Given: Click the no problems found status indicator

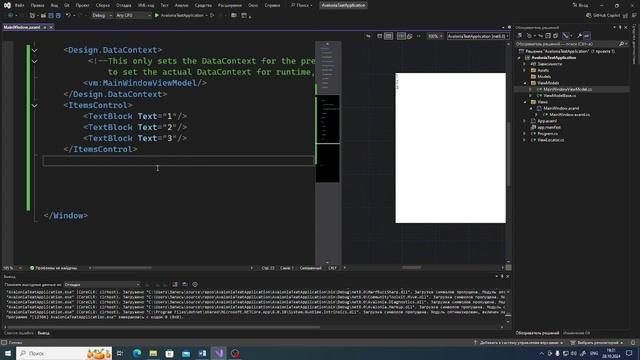Looking at the screenshot, I should click(53, 268).
